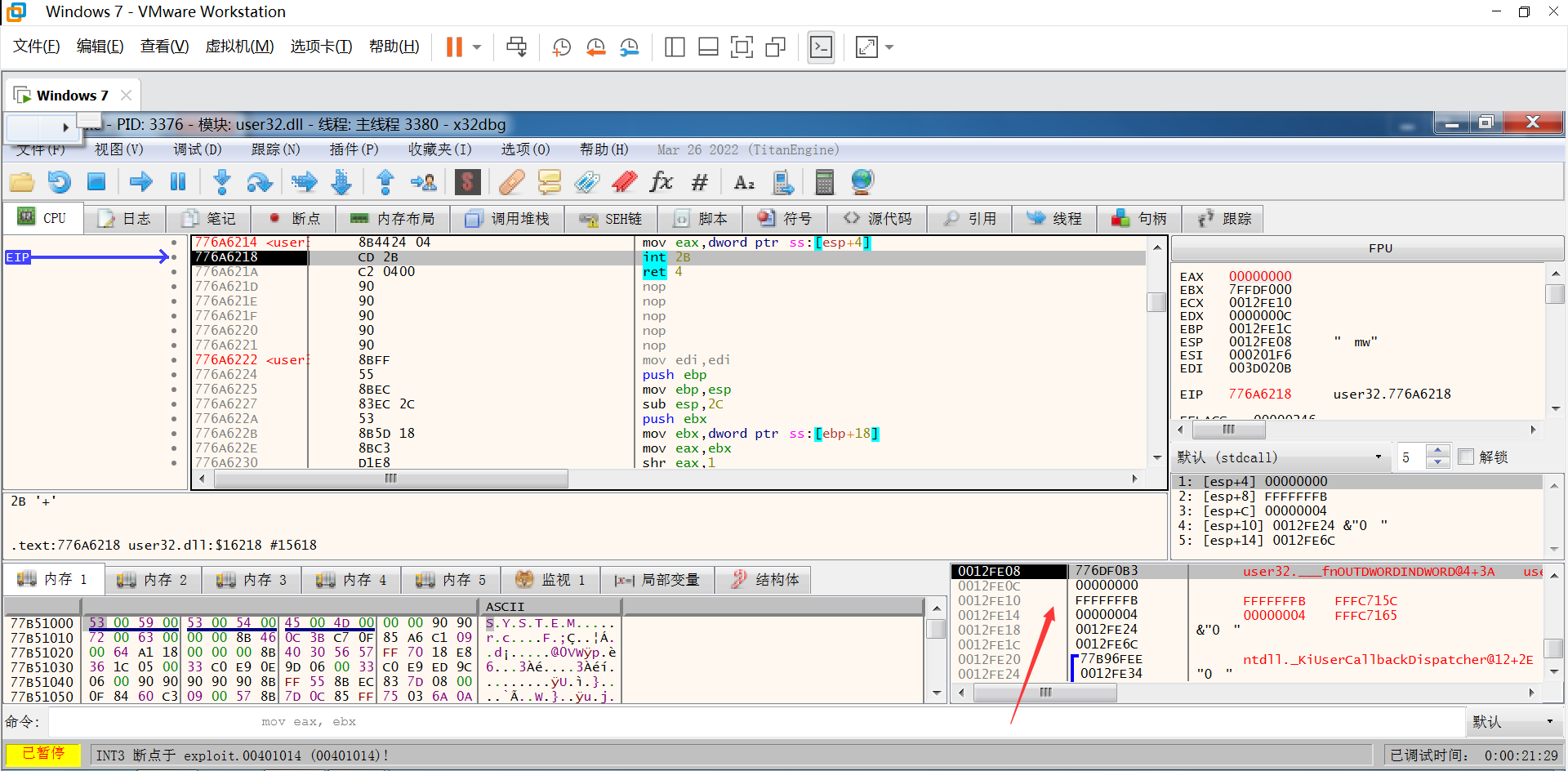Open the comments icon in toolbar
The width and height of the screenshot is (1568, 771).
(550, 182)
